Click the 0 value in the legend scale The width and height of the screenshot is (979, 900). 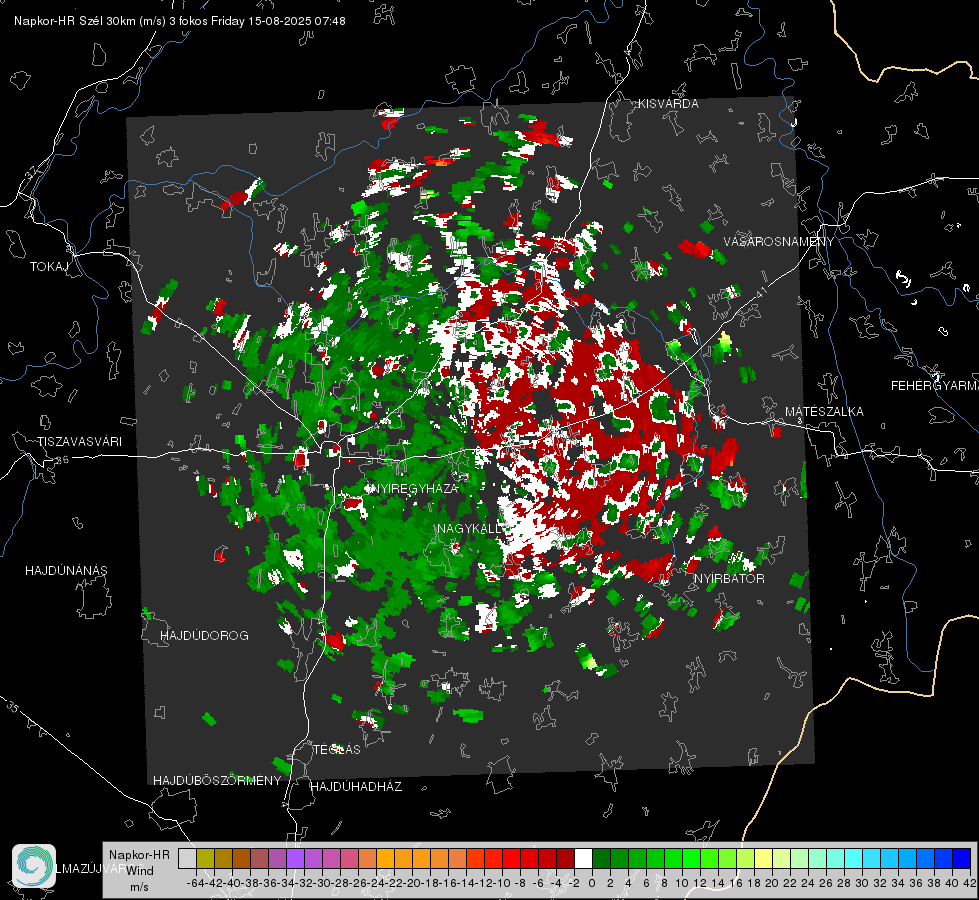(592, 883)
